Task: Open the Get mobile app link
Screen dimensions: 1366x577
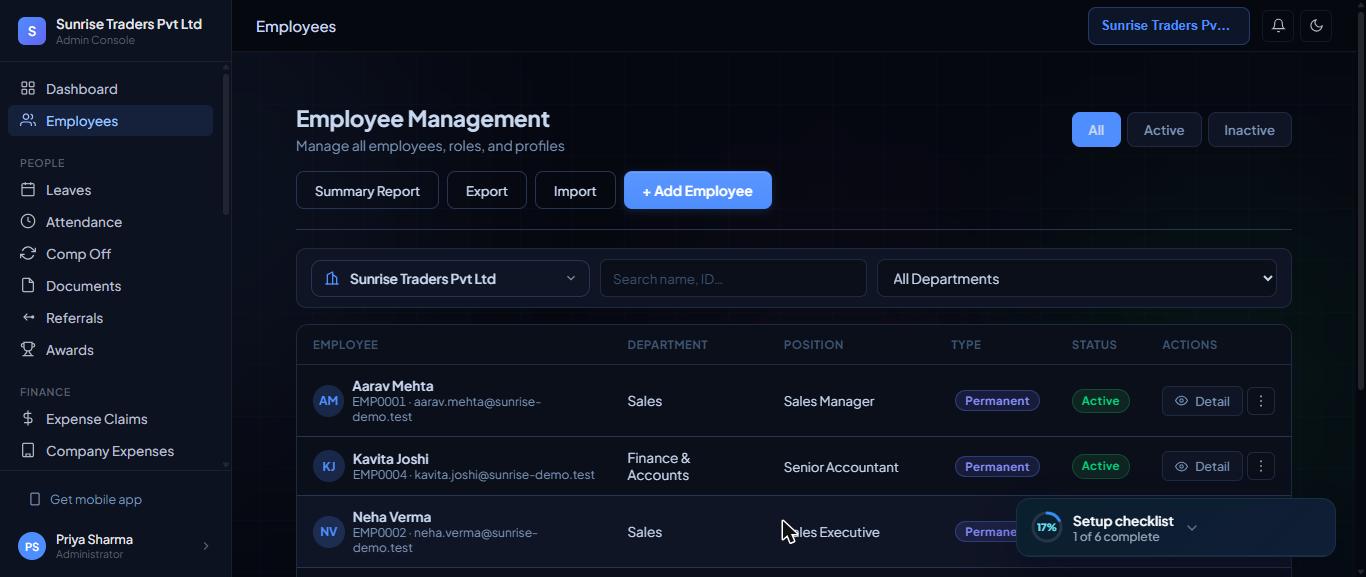Action: point(96,499)
